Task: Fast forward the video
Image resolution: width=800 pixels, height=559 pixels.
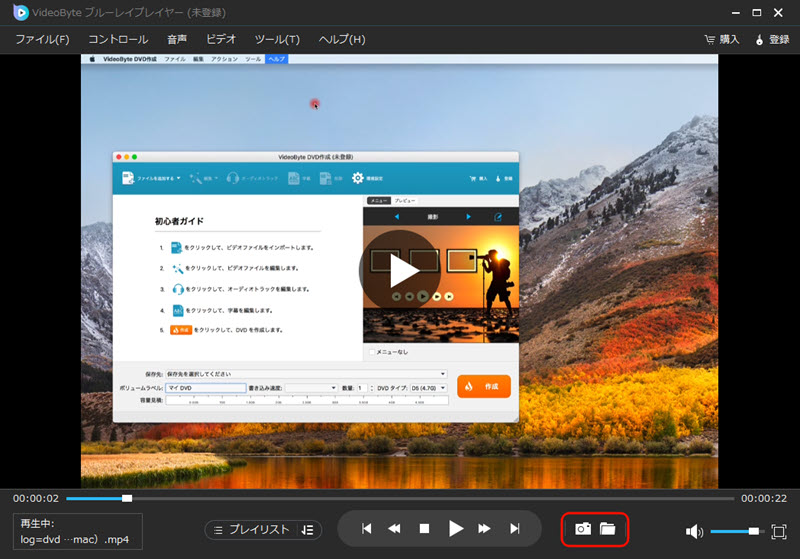Action: (484, 529)
